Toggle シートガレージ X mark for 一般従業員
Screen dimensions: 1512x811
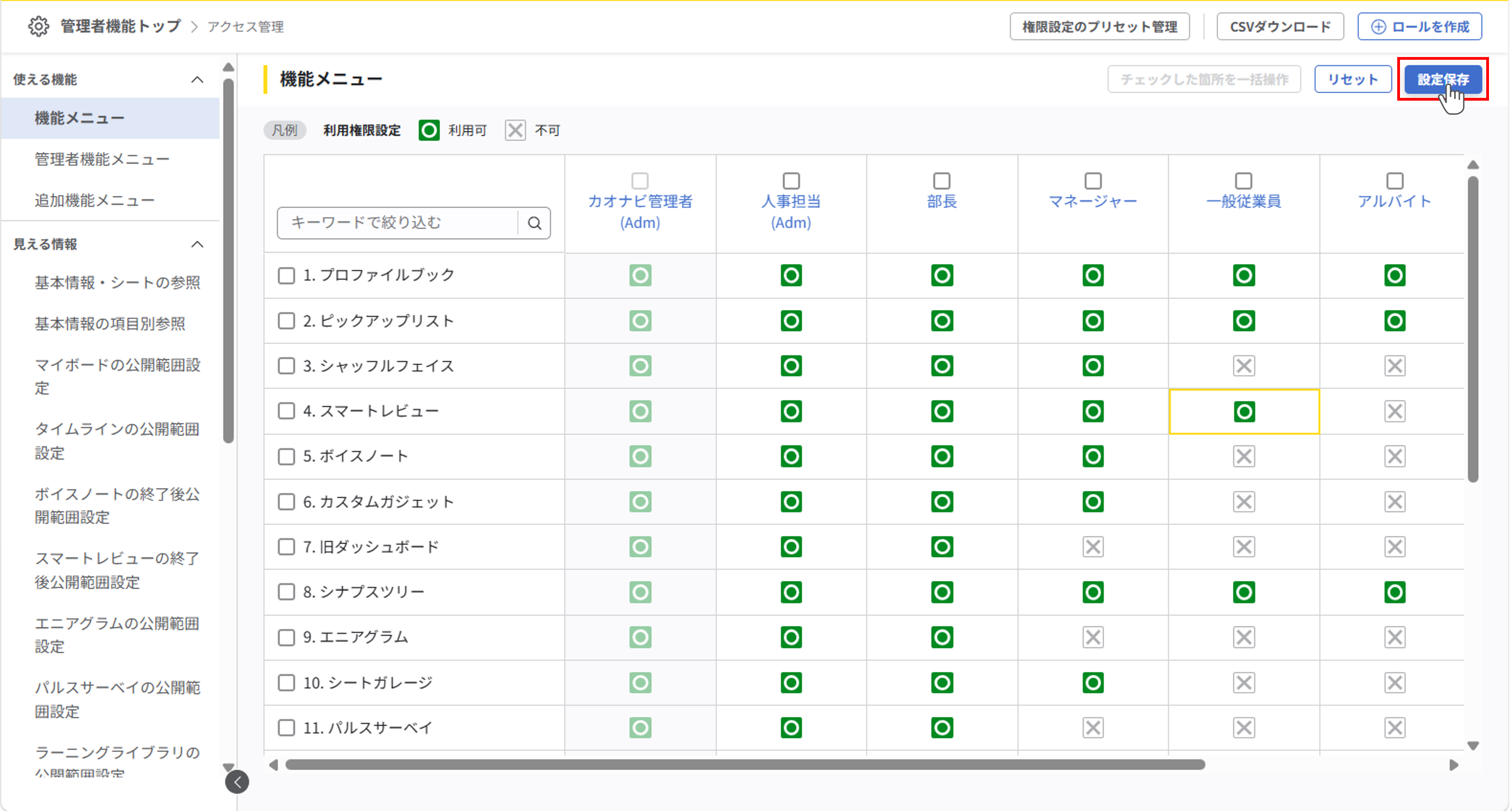click(1244, 683)
